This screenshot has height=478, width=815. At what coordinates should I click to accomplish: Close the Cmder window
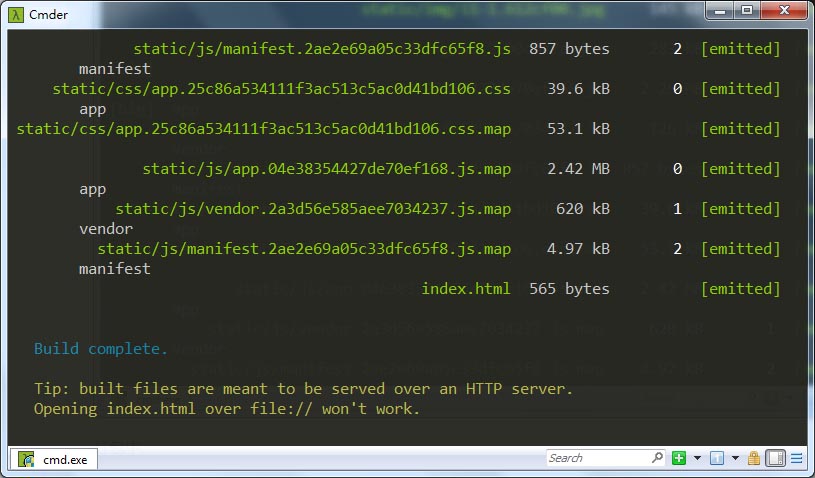click(x=784, y=11)
